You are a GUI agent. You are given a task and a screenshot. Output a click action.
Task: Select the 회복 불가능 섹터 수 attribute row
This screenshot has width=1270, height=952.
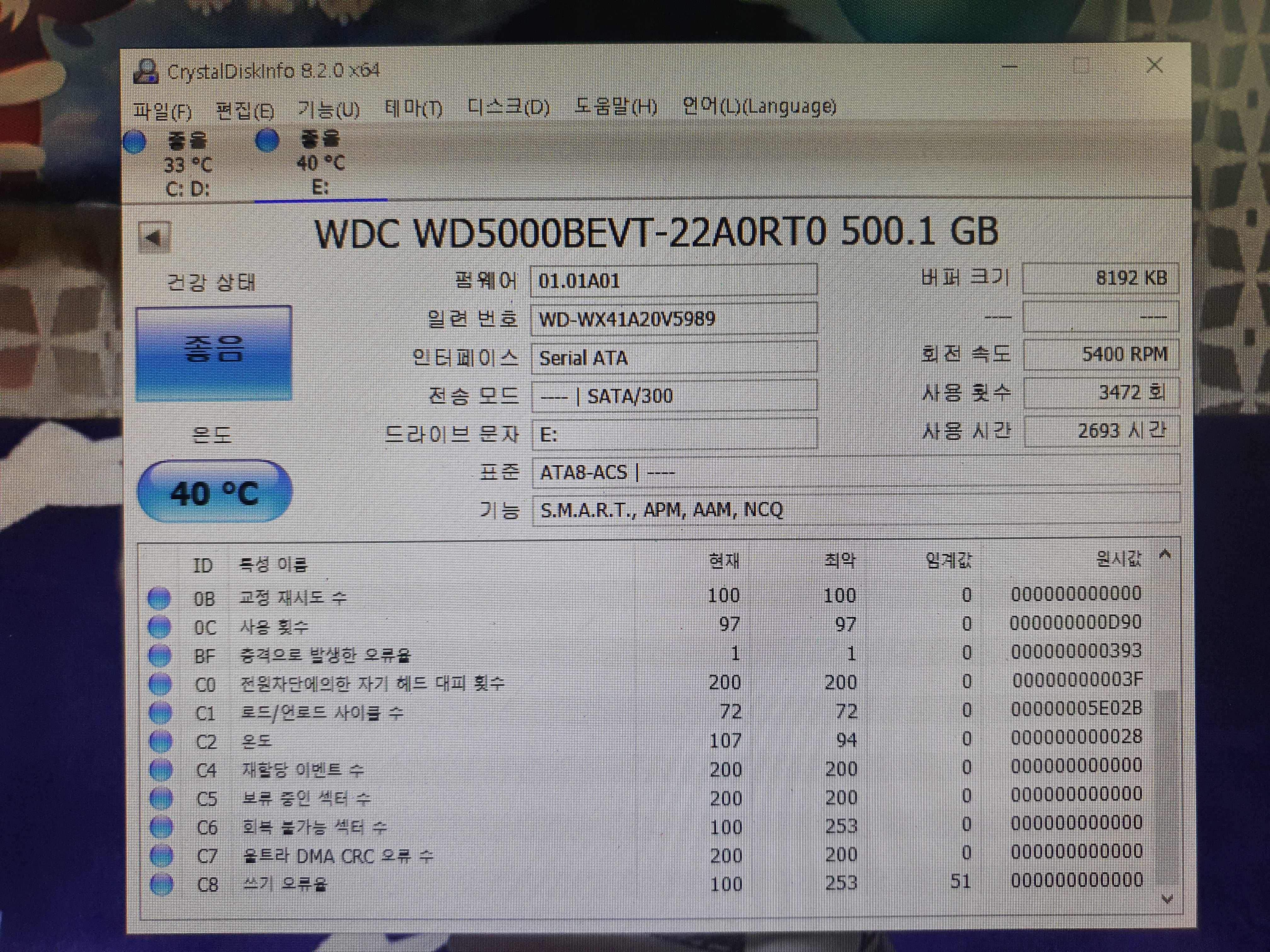(647, 826)
